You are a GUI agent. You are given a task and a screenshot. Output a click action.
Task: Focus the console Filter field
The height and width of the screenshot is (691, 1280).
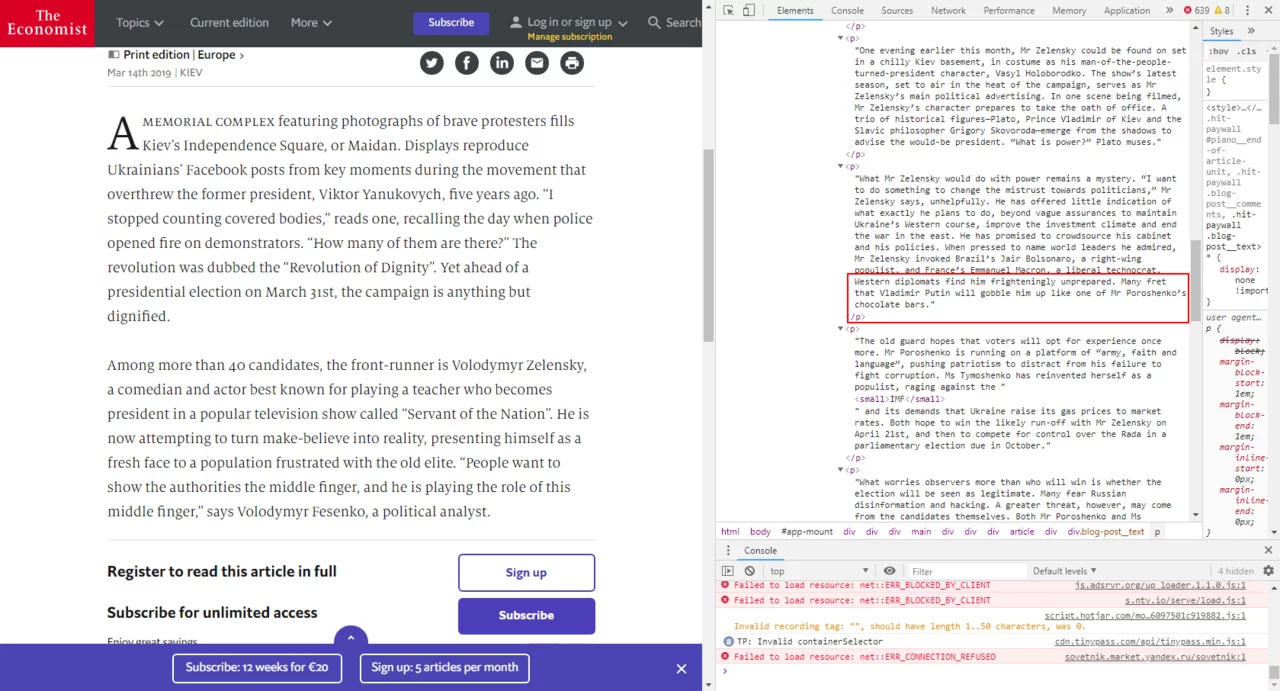966,571
